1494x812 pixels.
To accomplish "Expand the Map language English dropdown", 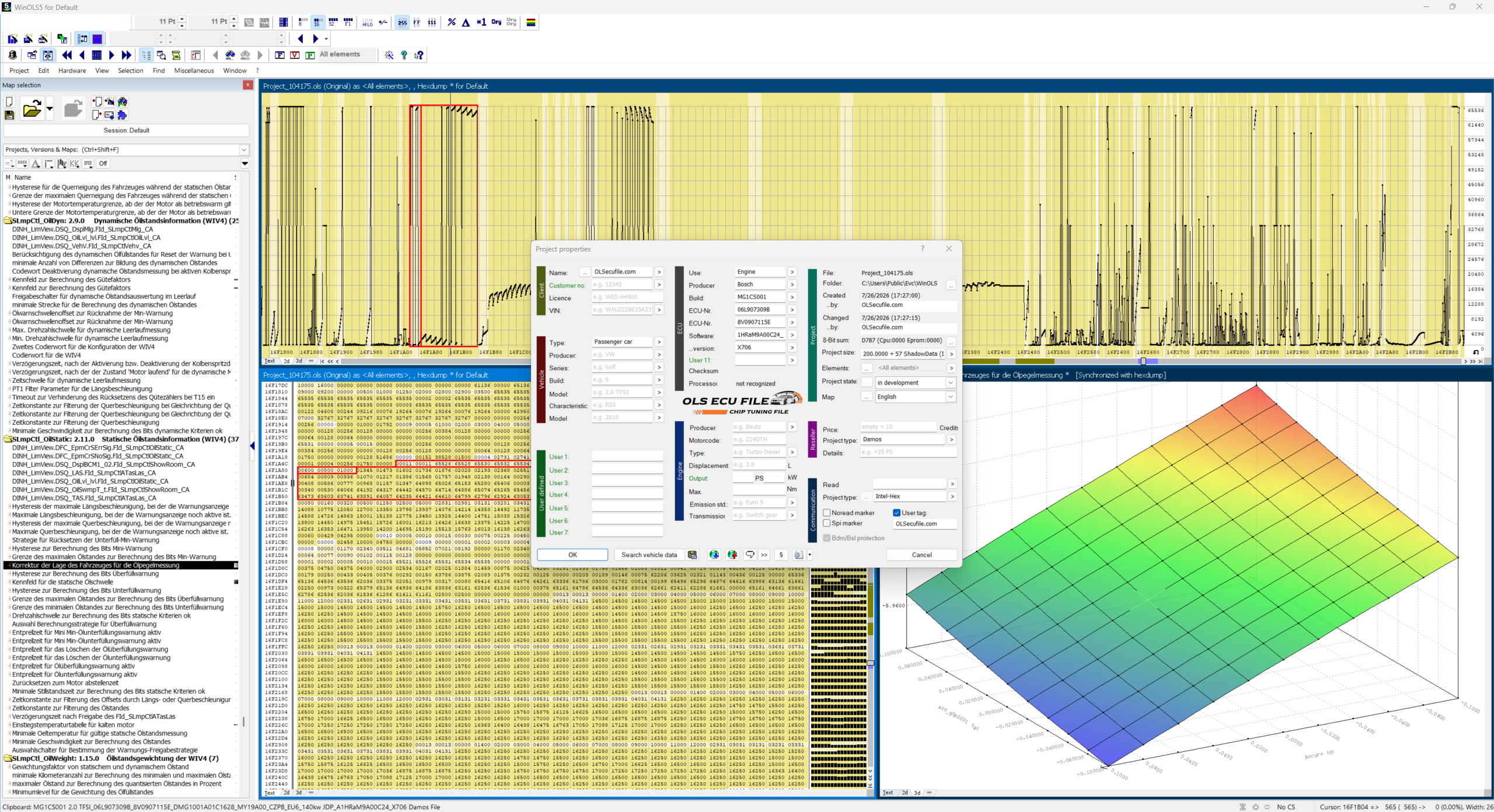I will click(914, 397).
